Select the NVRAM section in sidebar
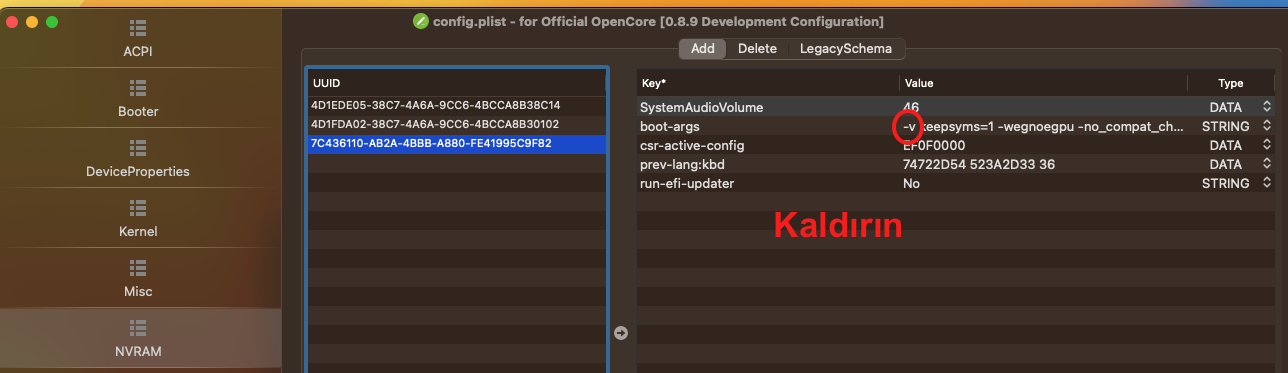The height and width of the screenshot is (373, 1288). [138, 339]
